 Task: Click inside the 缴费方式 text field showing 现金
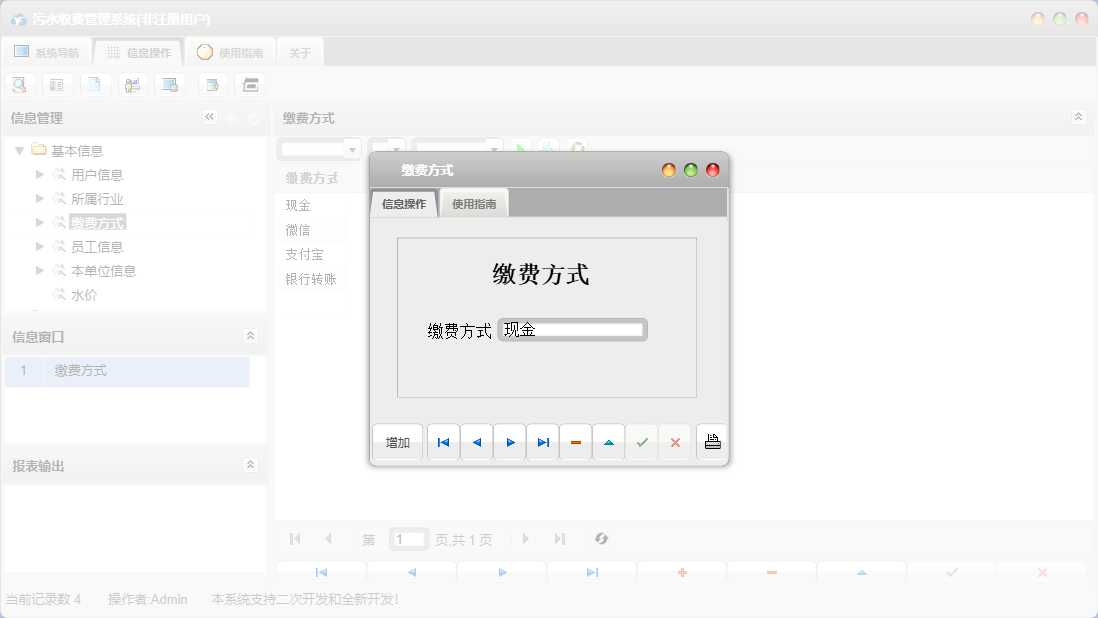click(x=572, y=329)
